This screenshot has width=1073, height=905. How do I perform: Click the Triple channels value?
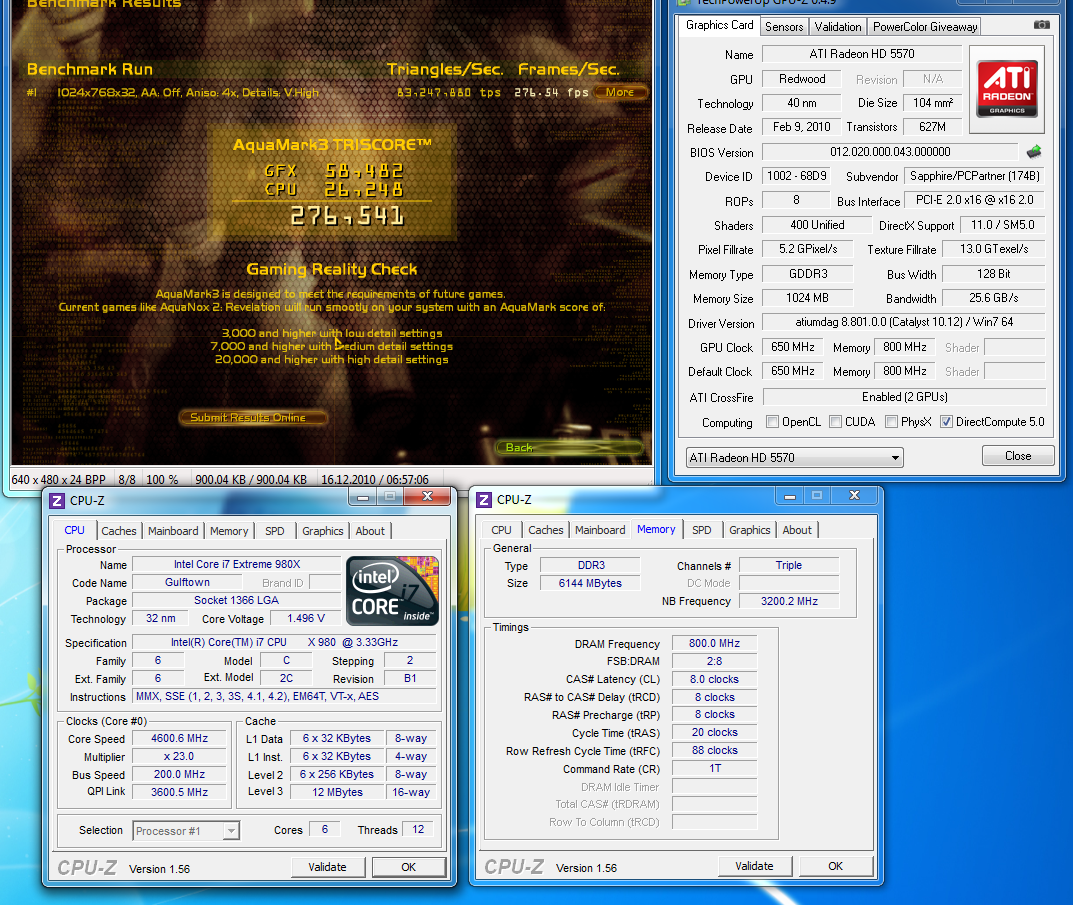click(x=788, y=565)
